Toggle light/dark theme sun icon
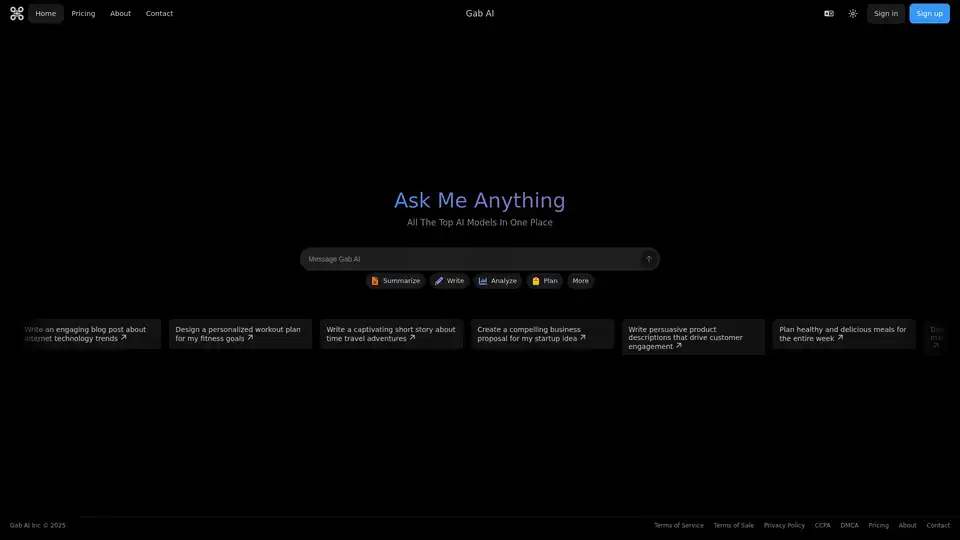Viewport: 960px width, 540px height. [853, 14]
